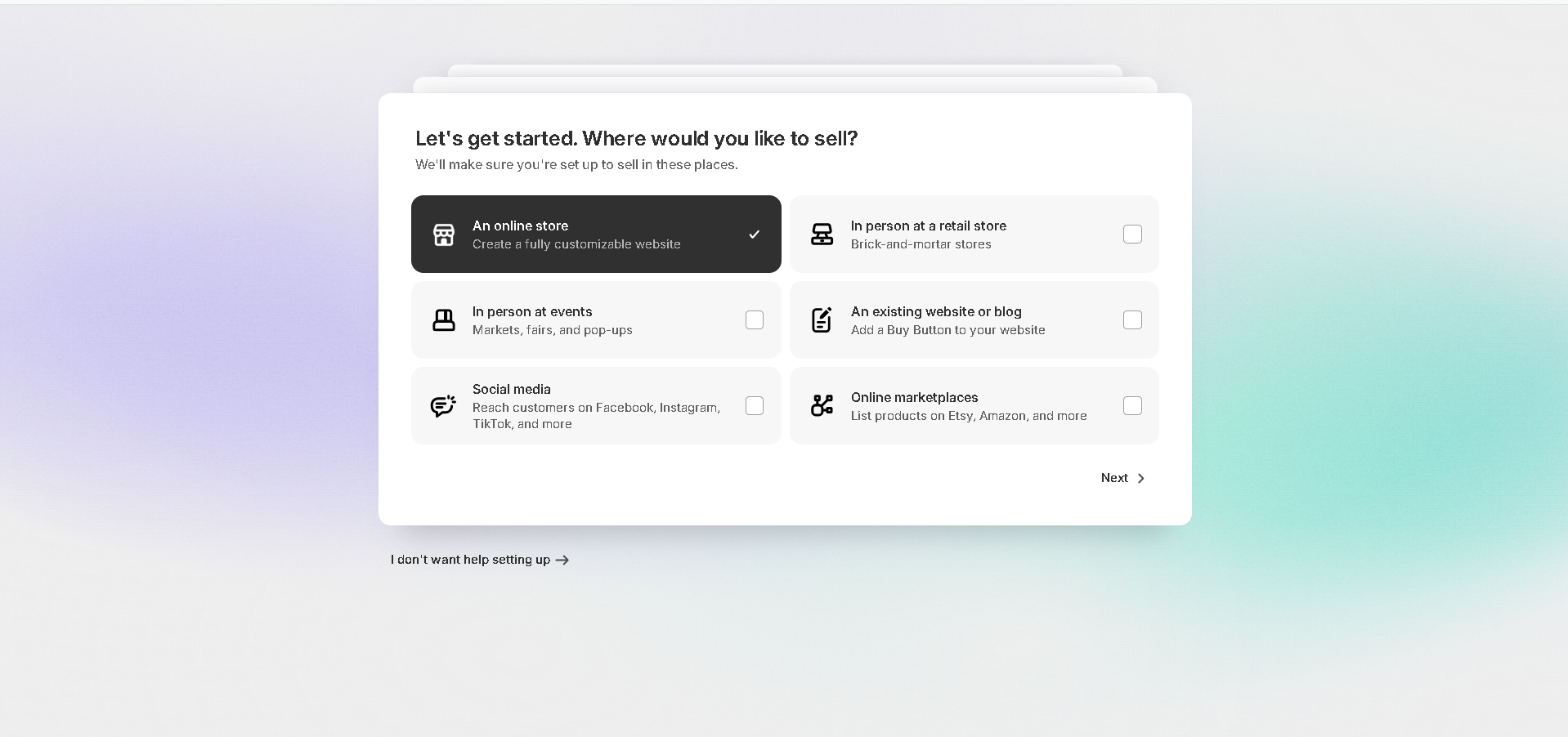
Task: Click the arrow beside the skip setup link
Action: coord(562,561)
